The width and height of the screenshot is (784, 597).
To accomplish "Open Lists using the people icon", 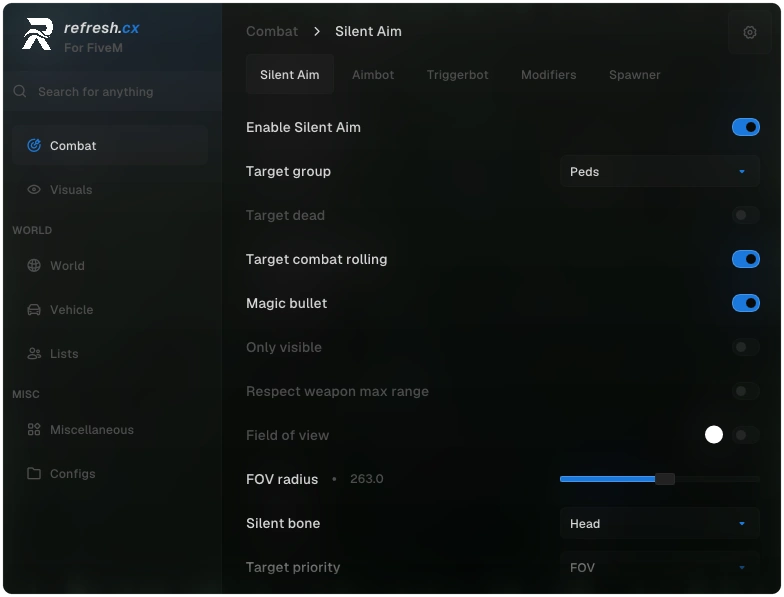I will coord(34,354).
